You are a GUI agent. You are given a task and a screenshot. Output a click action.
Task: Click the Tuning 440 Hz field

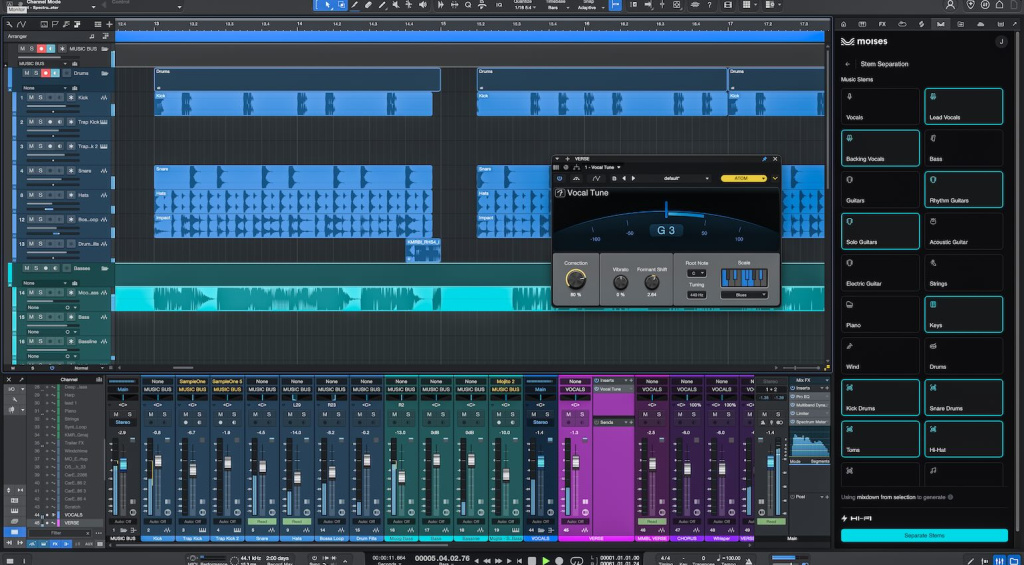click(696, 295)
